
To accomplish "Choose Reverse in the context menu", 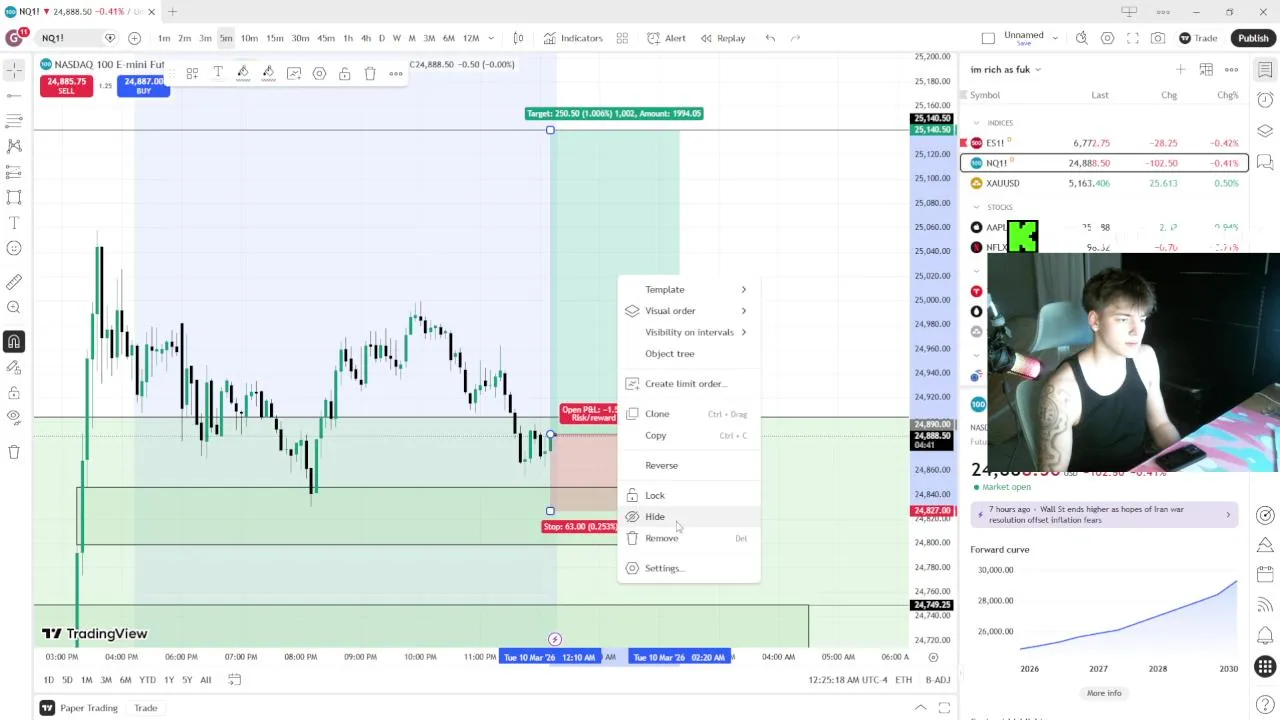I will 689,465.
